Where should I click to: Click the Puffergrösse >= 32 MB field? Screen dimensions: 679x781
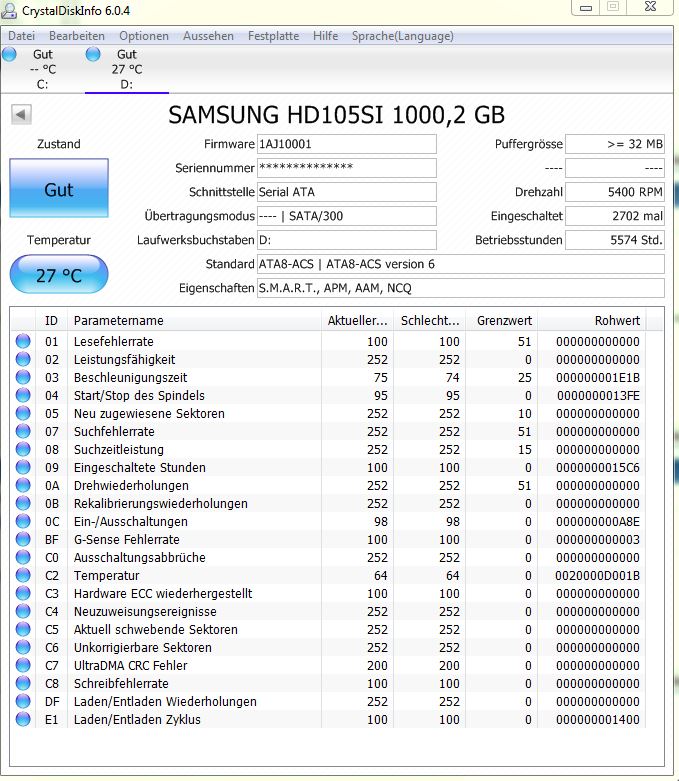pos(615,144)
